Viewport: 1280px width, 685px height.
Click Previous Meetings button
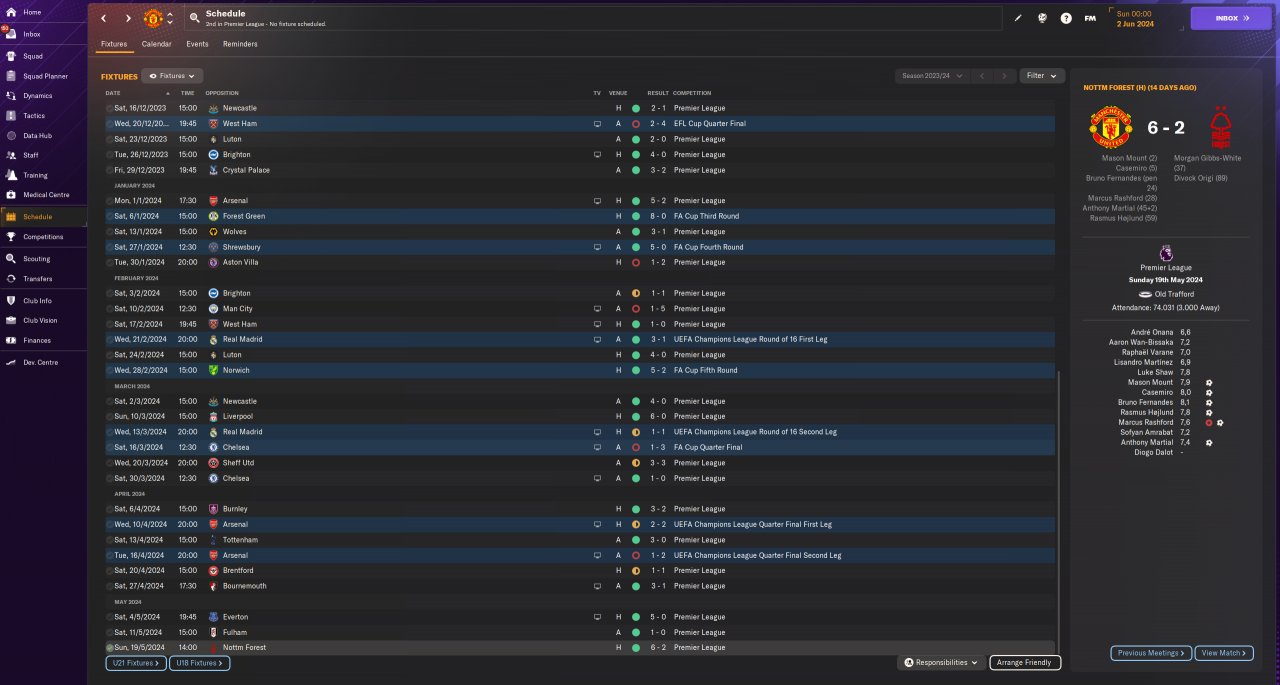point(1151,653)
